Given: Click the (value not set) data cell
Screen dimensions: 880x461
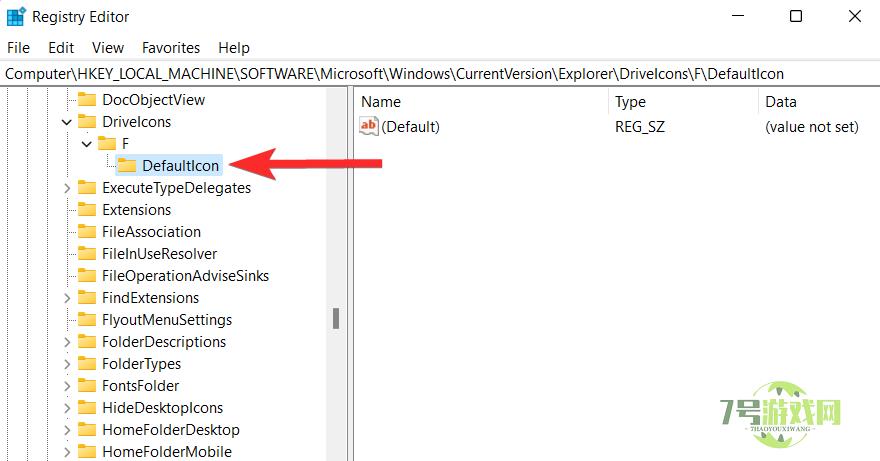Looking at the screenshot, I should [x=812, y=127].
